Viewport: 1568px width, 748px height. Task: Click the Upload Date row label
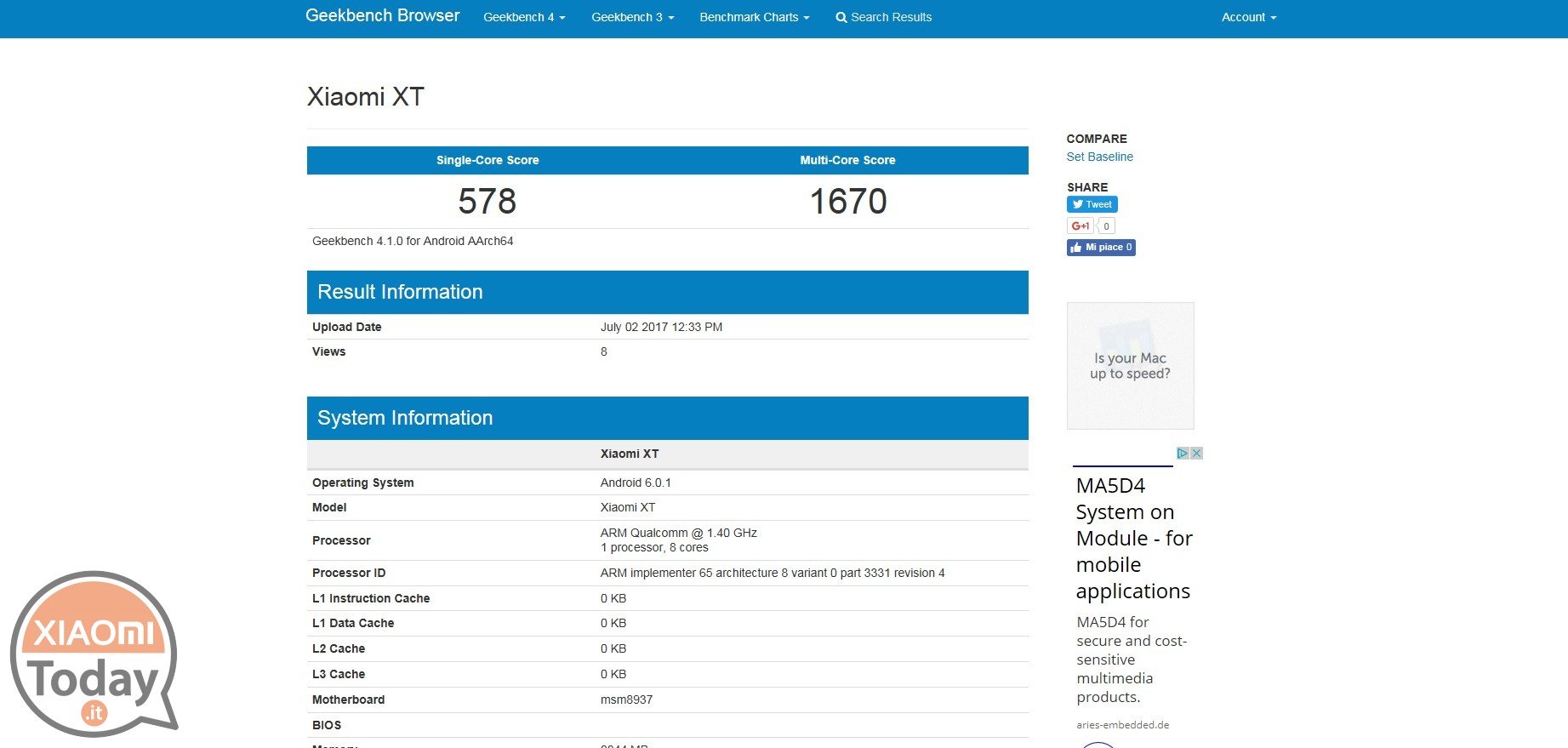[x=346, y=327]
